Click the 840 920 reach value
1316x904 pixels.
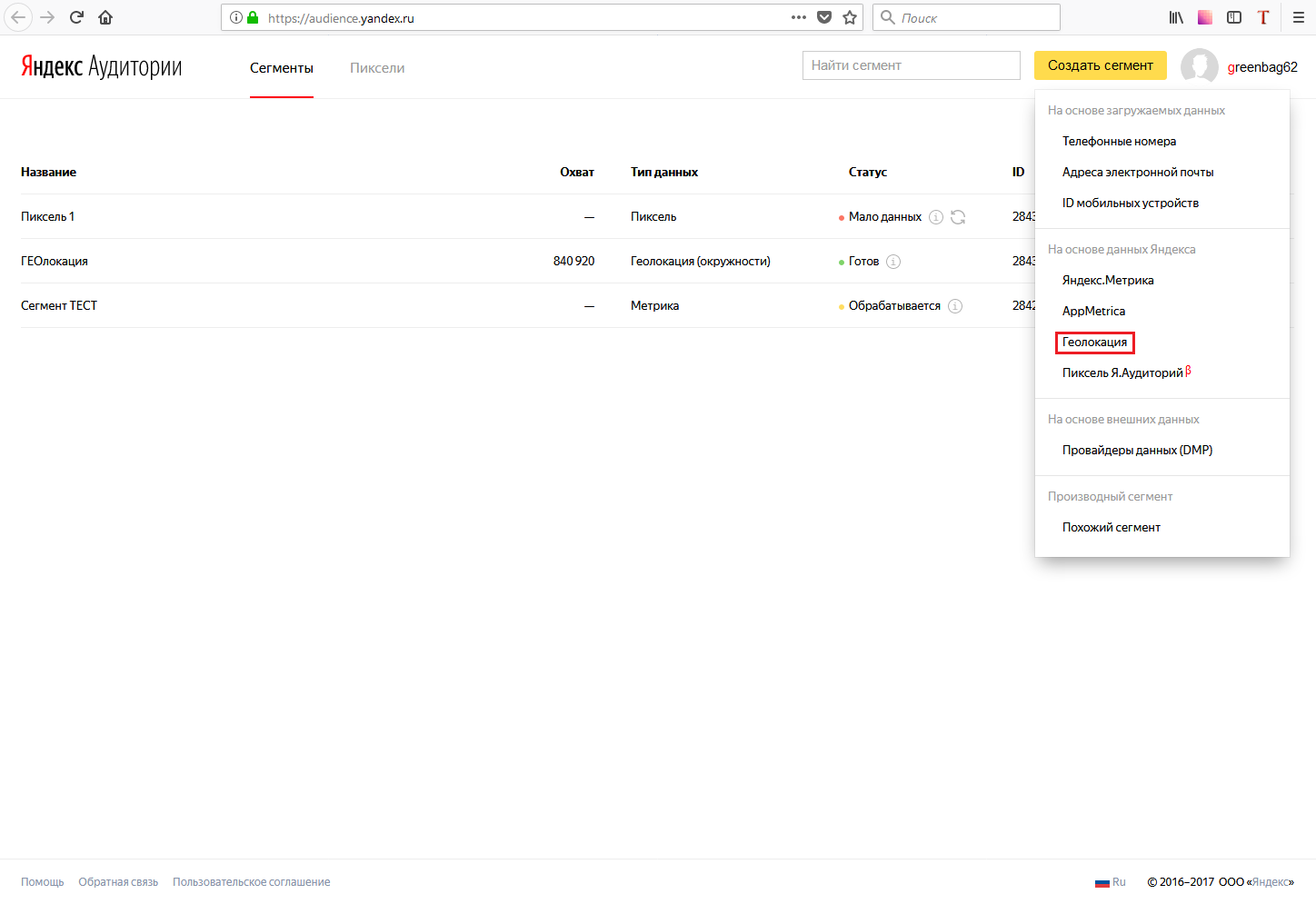(x=573, y=261)
